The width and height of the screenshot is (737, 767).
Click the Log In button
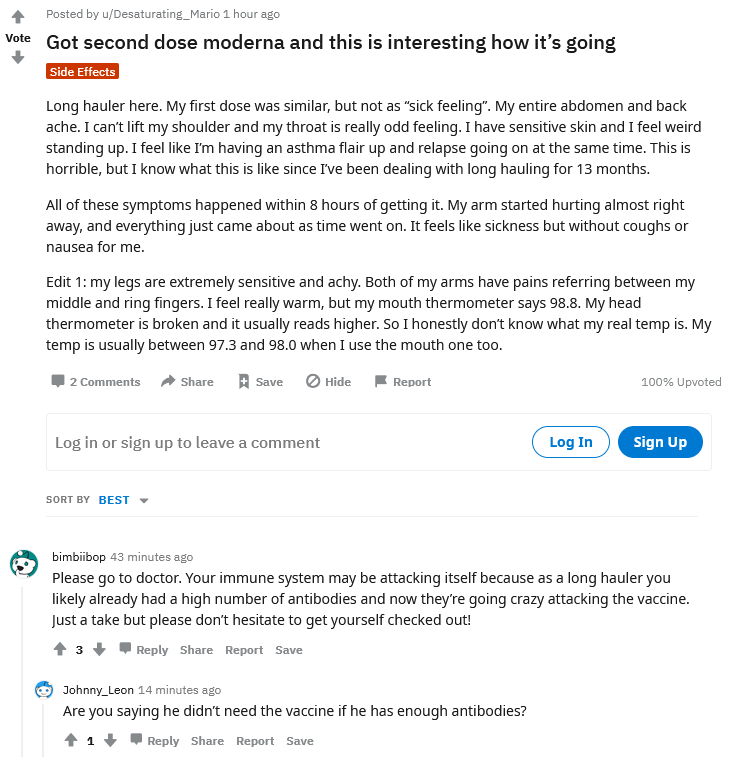[571, 442]
